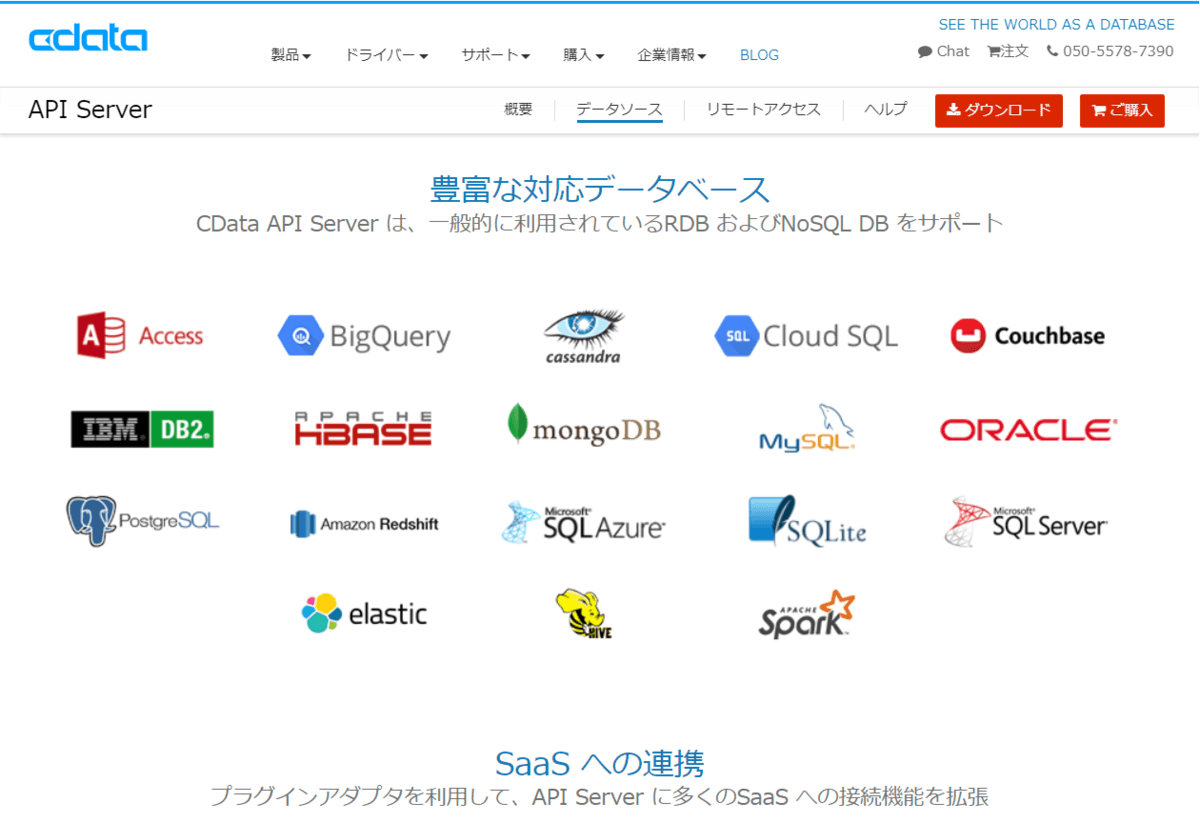Click the mongoDB logo
The image size is (1200, 823).
[x=584, y=426]
